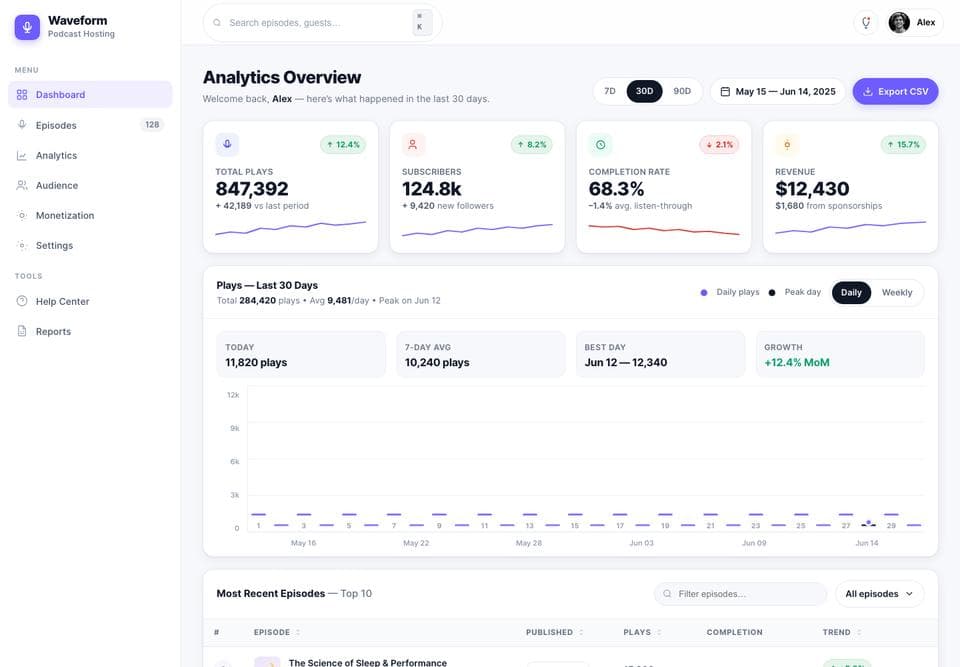Click the Episodes microphone icon in sidebar

[22, 125]
